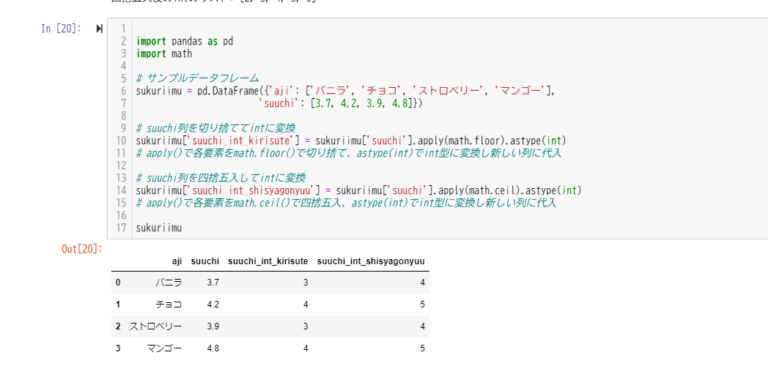Select the ストロベリー row in the output table
Image resolution: width=768 pixels, height=366 pixels.
click(x=270, y=327)
